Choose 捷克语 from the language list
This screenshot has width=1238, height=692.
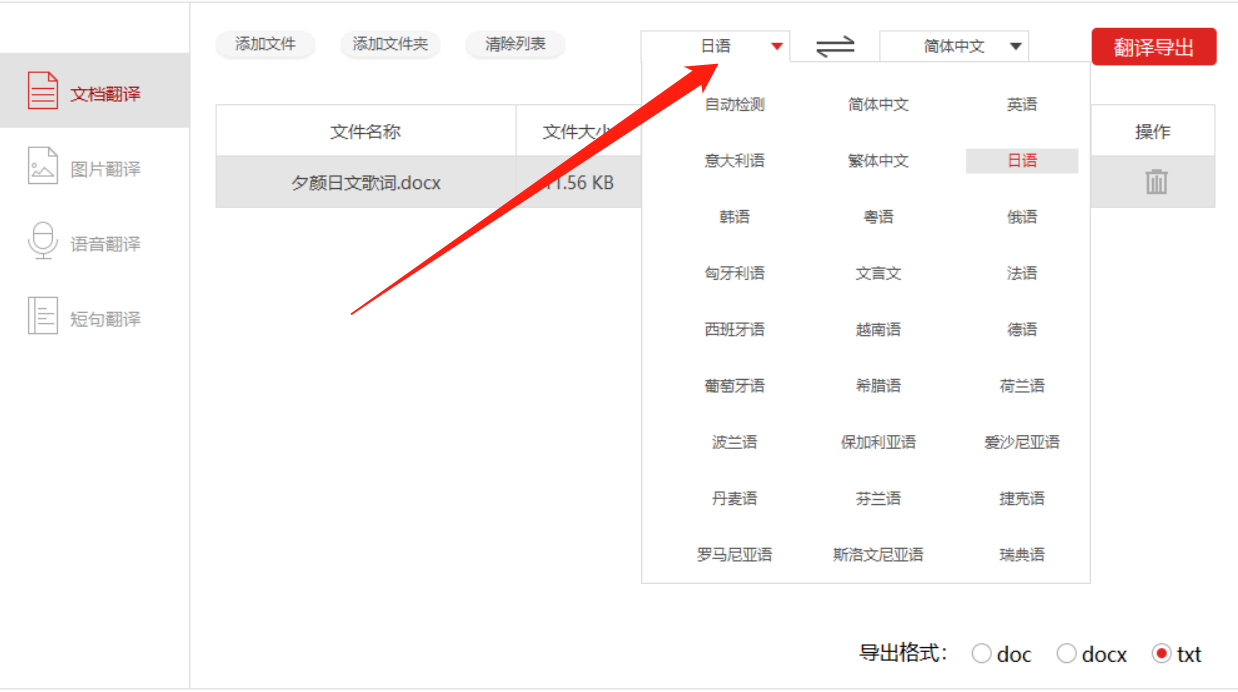(1022, 498)
